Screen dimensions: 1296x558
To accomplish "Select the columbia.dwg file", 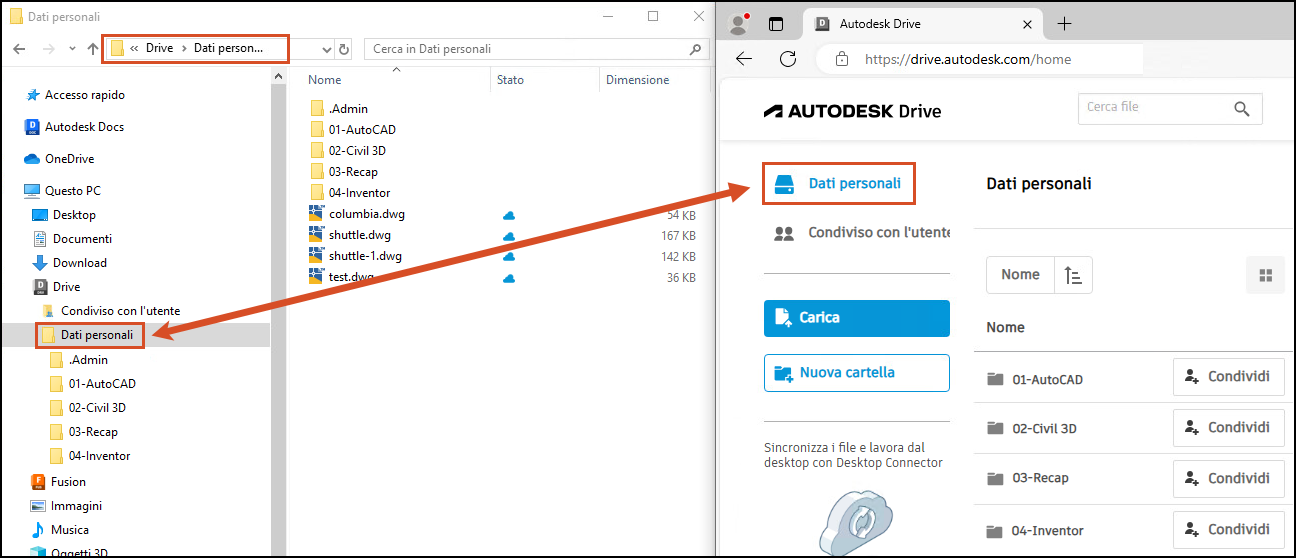I will pyautogui.click(x=366, y=214).
